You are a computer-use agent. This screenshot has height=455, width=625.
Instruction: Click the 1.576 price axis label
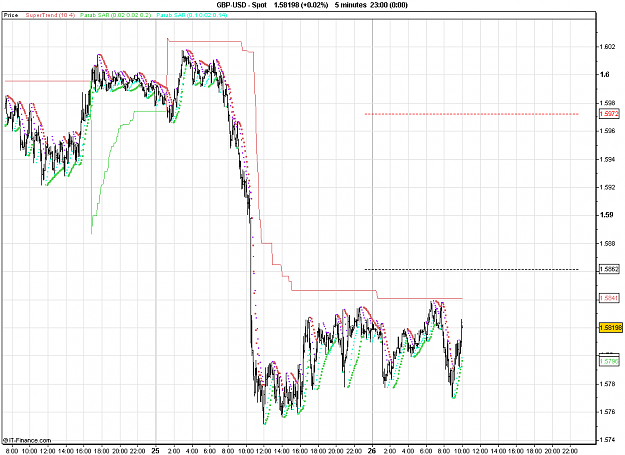coord(607,412)
